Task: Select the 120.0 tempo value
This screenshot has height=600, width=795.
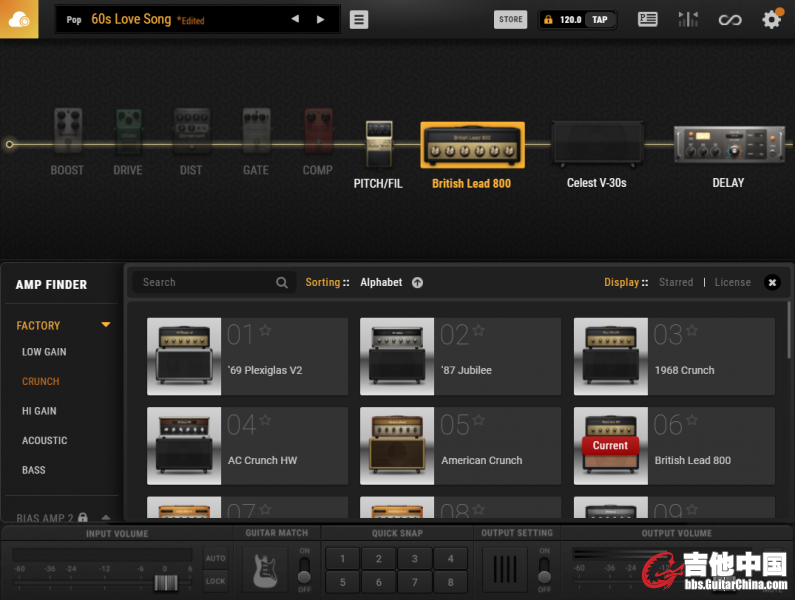Action: click(570, 20)
